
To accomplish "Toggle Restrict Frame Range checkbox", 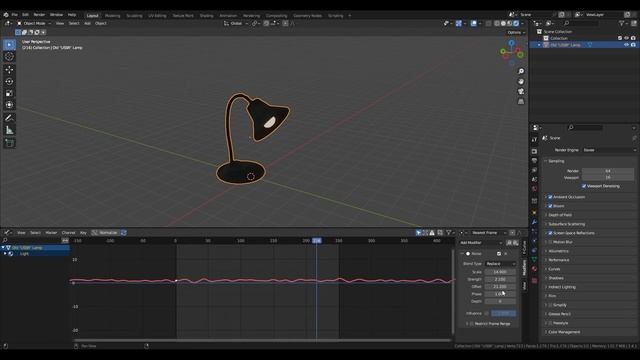I will coord(471,324).
